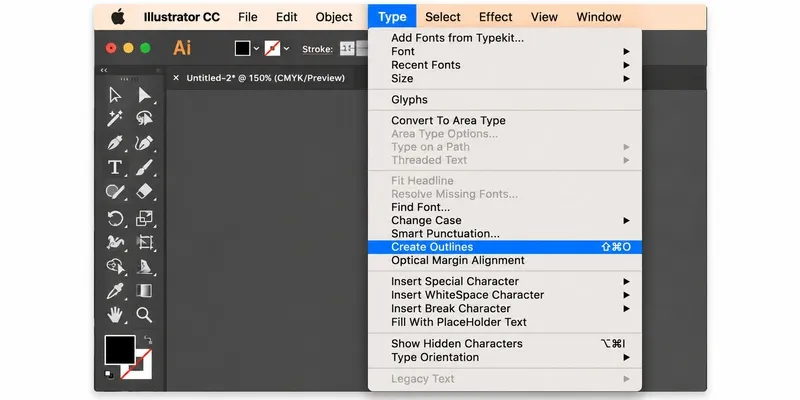
Task: Select the Scale tool
Action: 144,219
